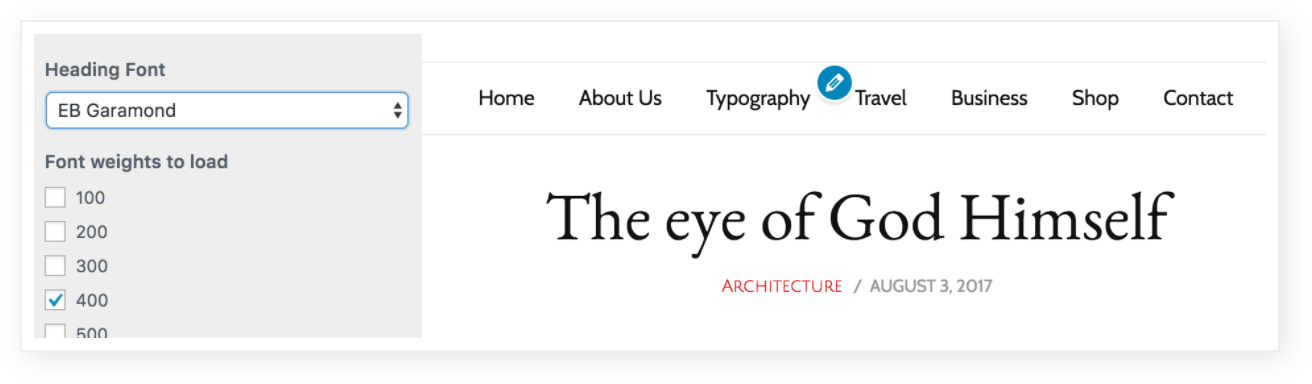Select the EB Garamond font selector
This screenshot has width=1312, height=384.
(227, 111)
